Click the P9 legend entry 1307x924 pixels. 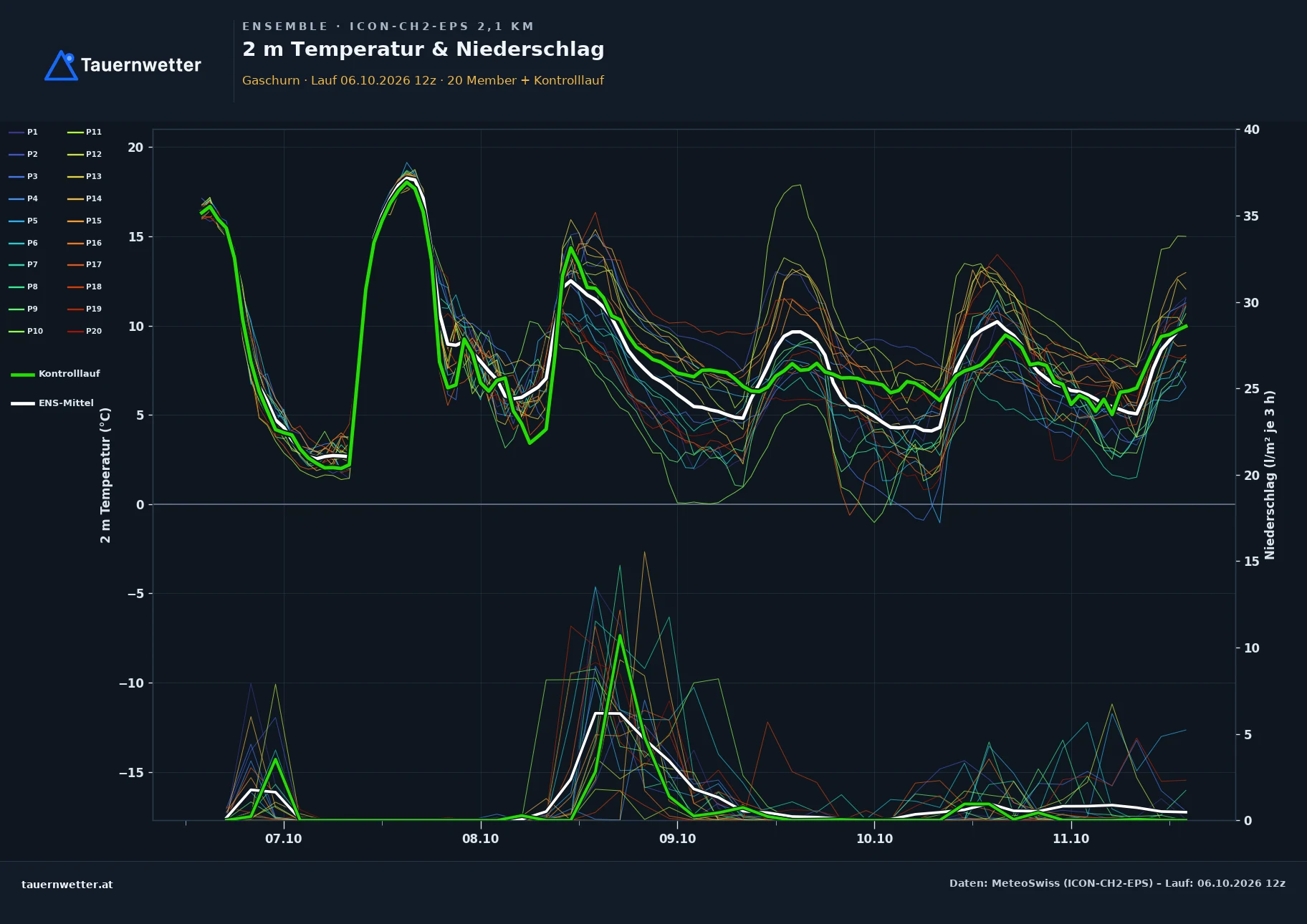coord(24,309)
